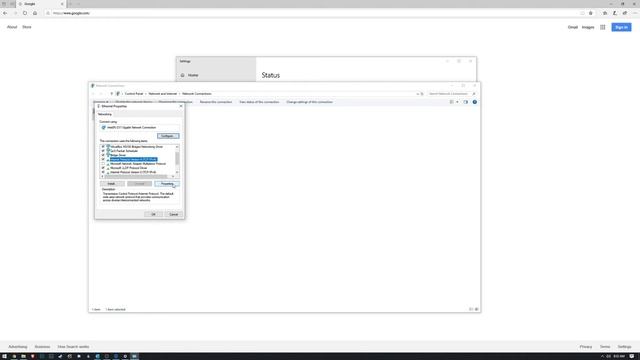Viewport: 640px width, 360px height.
Task: Confirm the Ethernet Properties dialog with OK
Action: (153, 214)
